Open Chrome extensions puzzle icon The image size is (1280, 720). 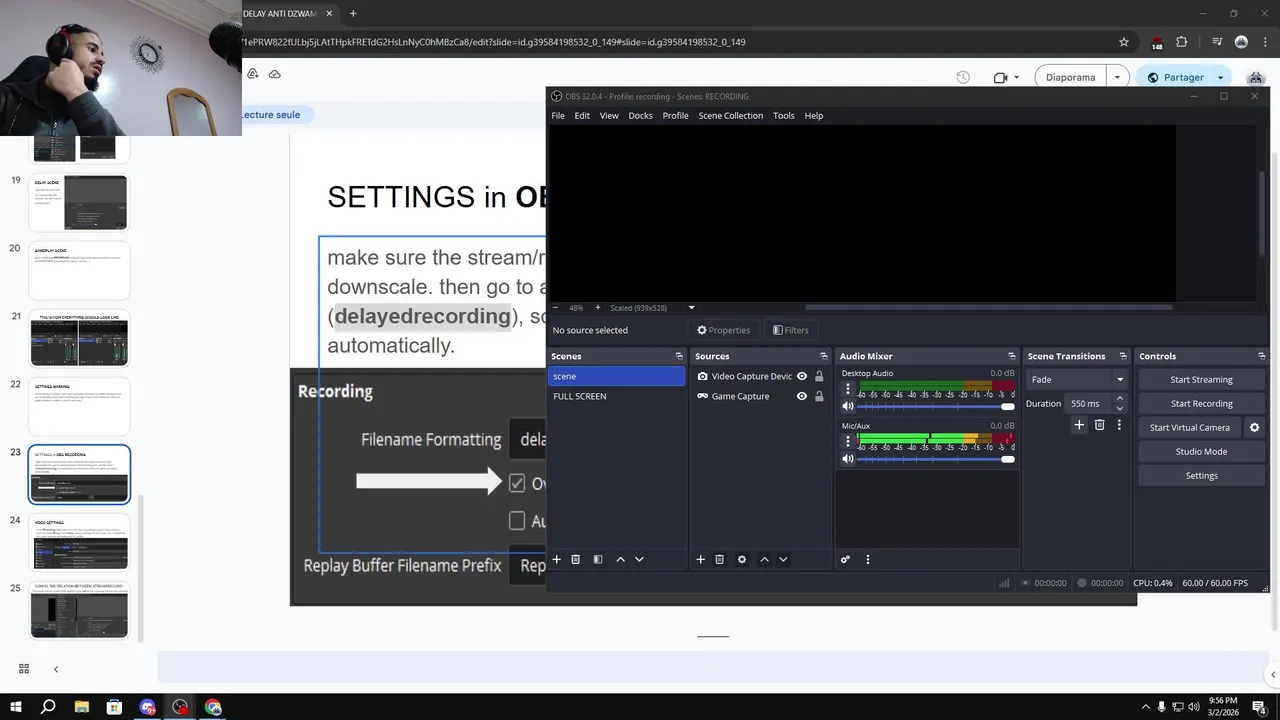(1182, 42)
